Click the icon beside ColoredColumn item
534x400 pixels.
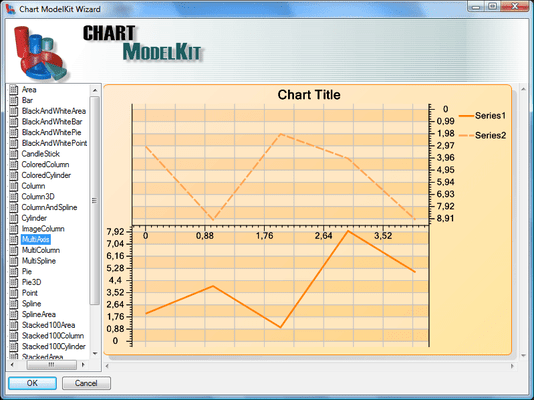click(14, 164)
